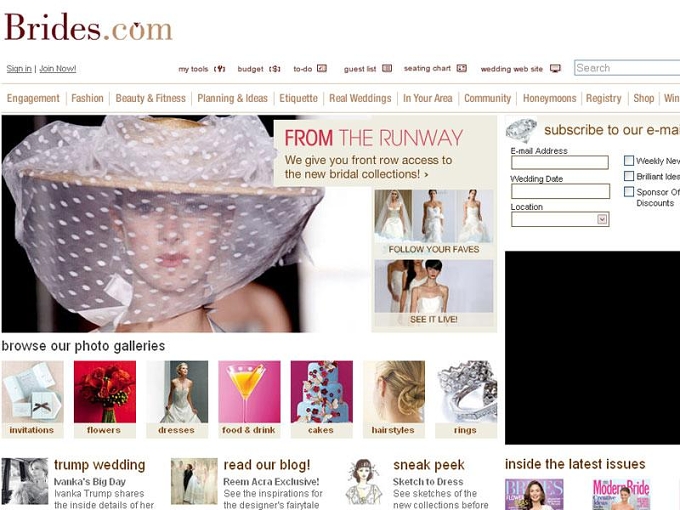Click the Sketch to Dress text
Image resolution: width=680 pixels, height=510 pixels.
(x=428, y=482)
